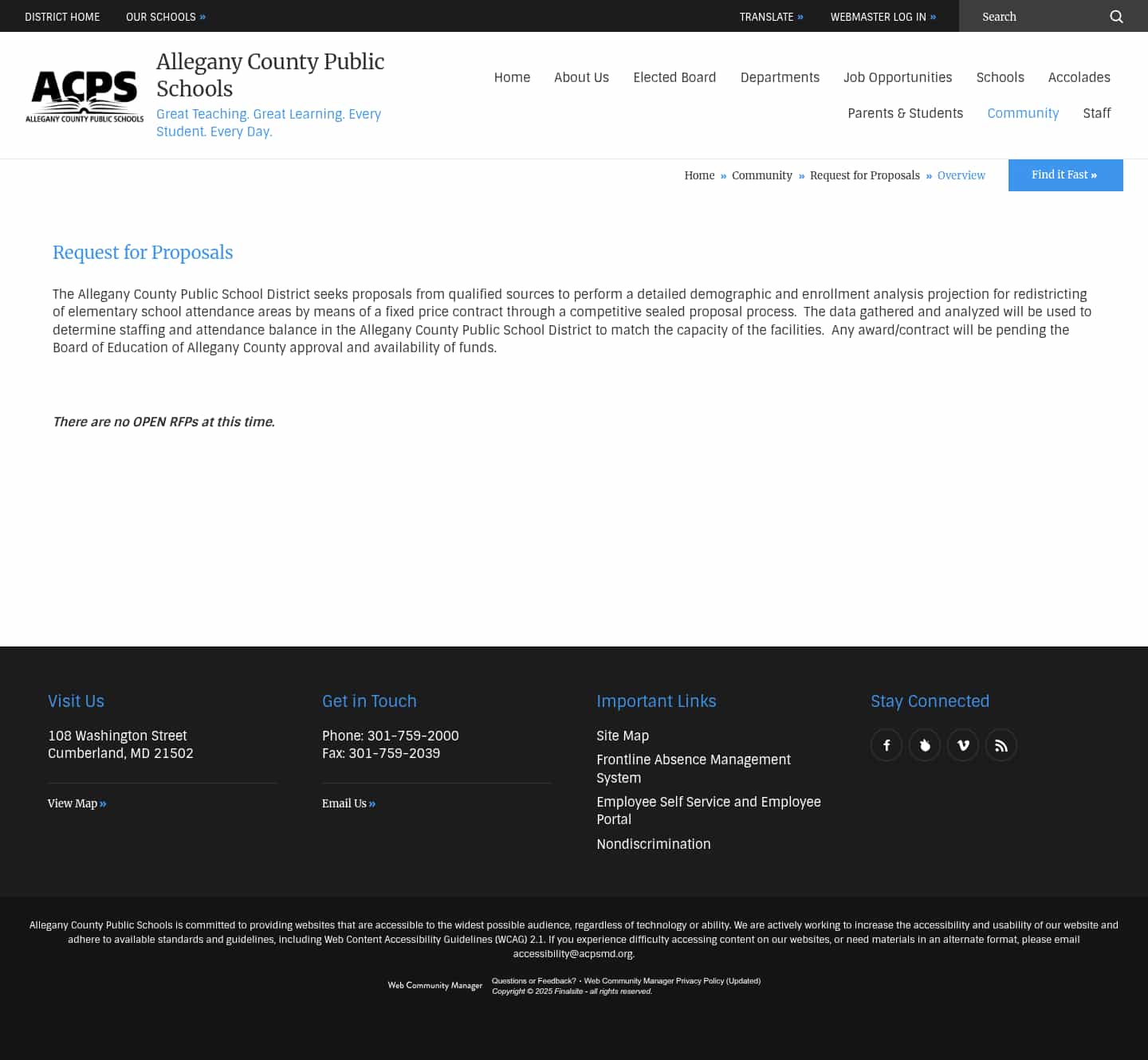Click the search magnifying glass icon
The image size is (1148, 1060).
(x=1116, y=16)
